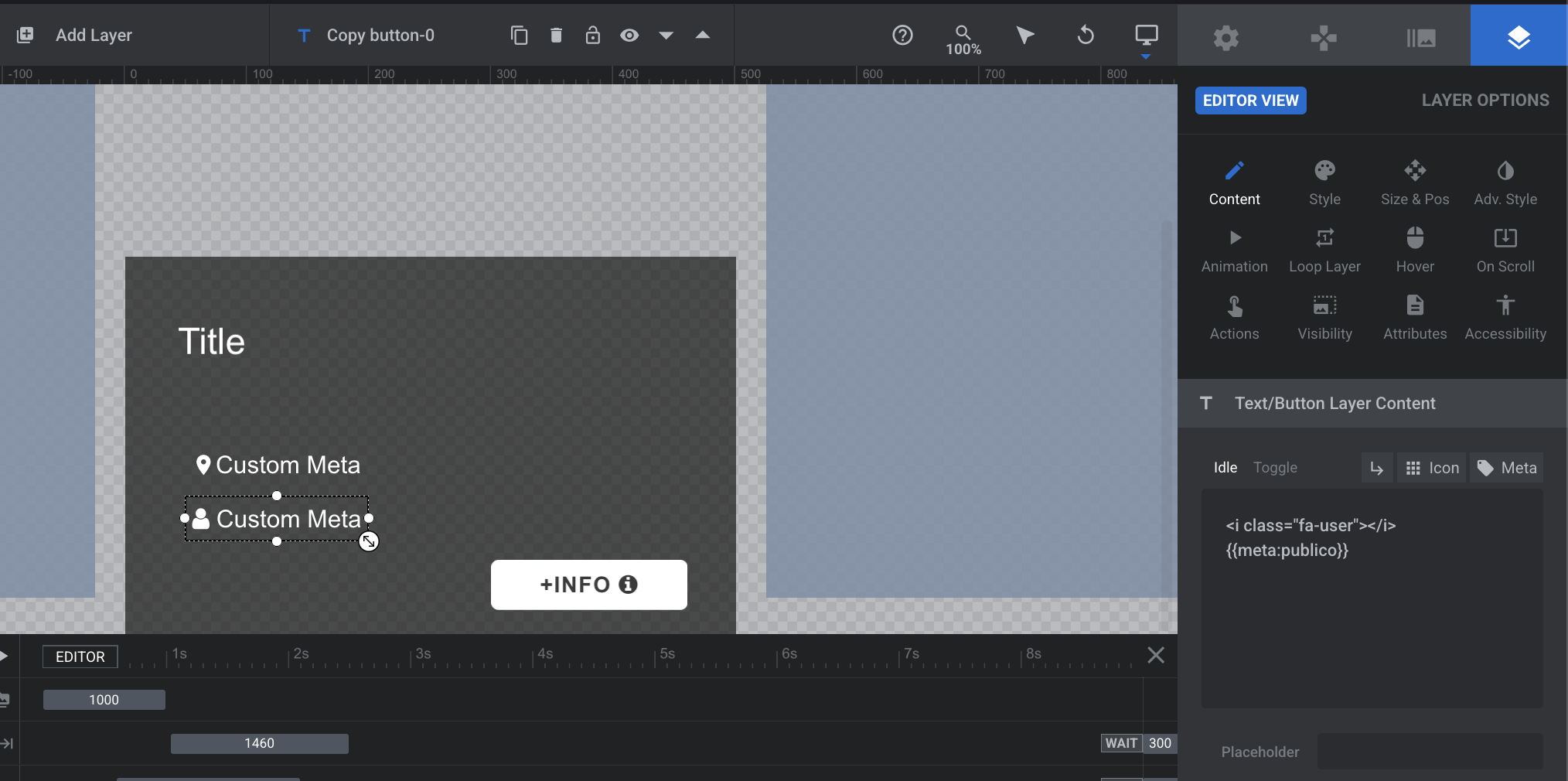Select the 1460 timeline animation bar
1568x781 pixels.
[x=259, y=743]
